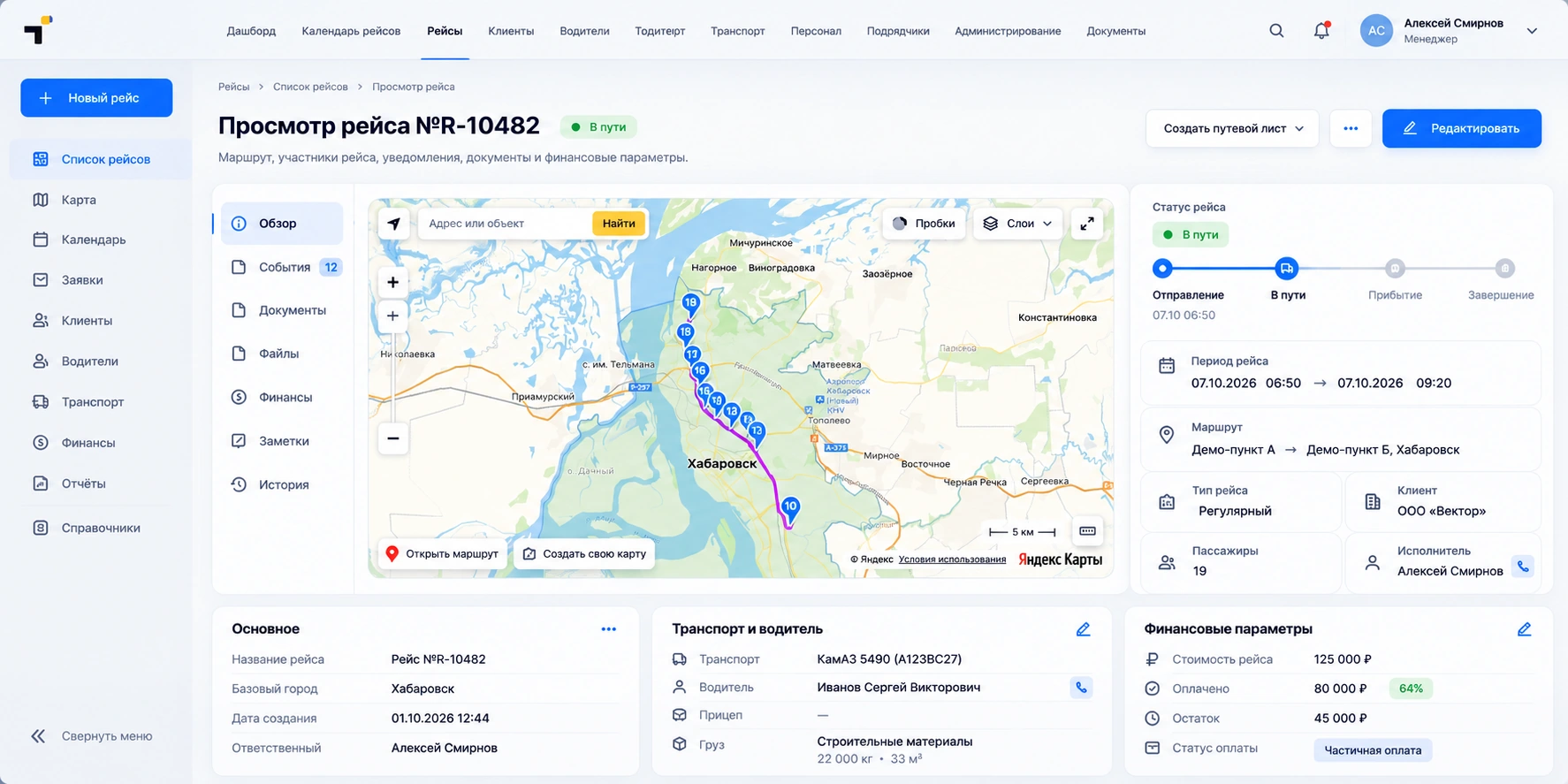Screen dimensions: 1568x784
Task: Click the Создать свою карту button
Action: 584,554
